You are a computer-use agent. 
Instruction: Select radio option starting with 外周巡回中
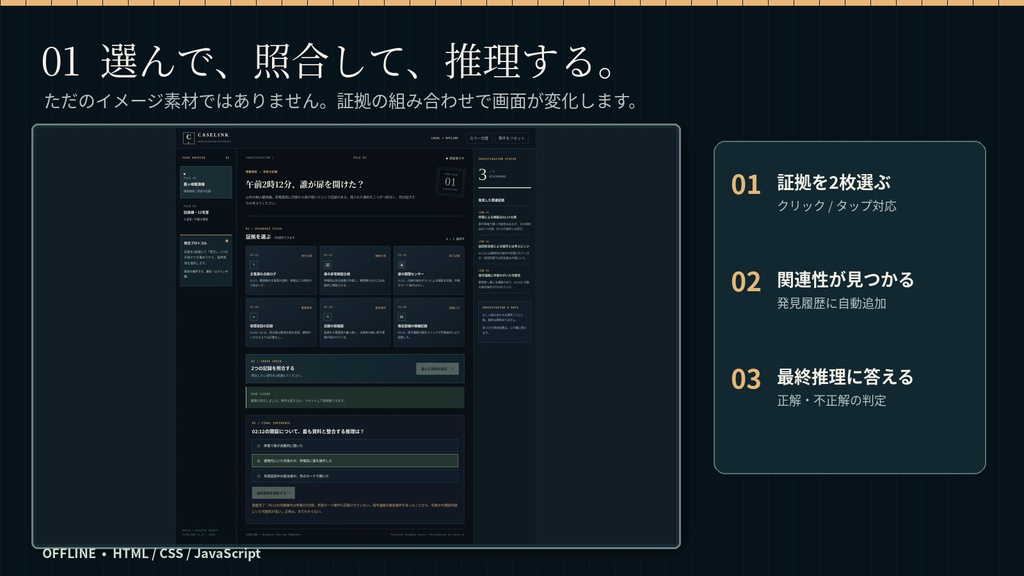pyautogui.click(x=355, y=476)
